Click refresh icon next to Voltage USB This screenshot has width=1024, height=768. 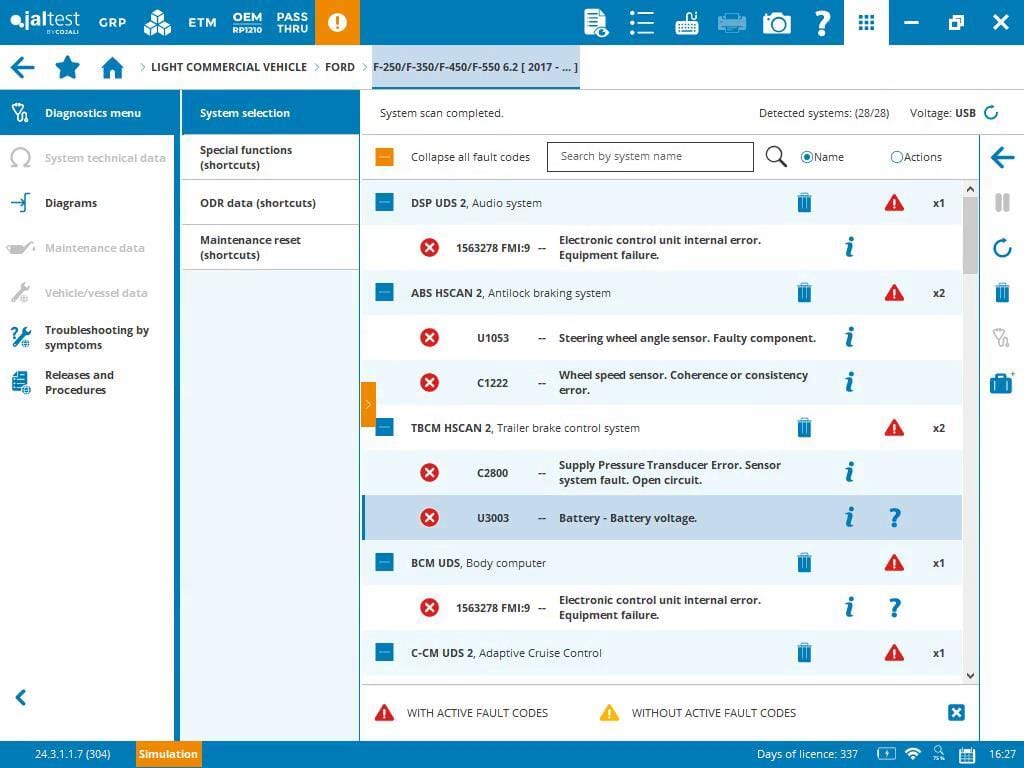tap(991, 113)
